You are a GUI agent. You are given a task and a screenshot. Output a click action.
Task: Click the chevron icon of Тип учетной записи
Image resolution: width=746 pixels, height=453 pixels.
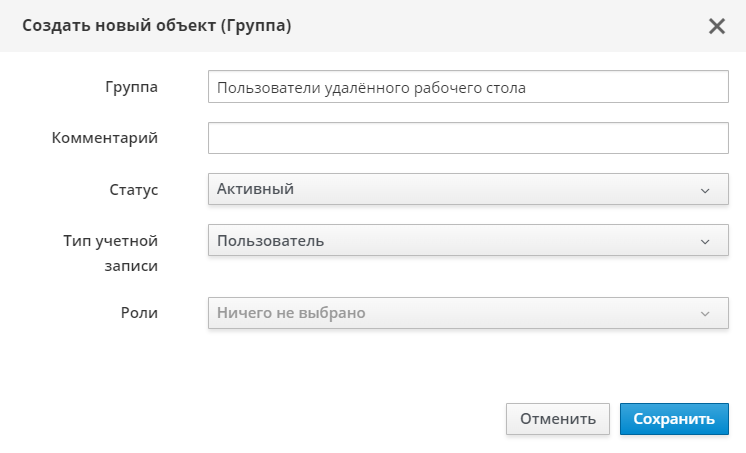pos(705,242)
